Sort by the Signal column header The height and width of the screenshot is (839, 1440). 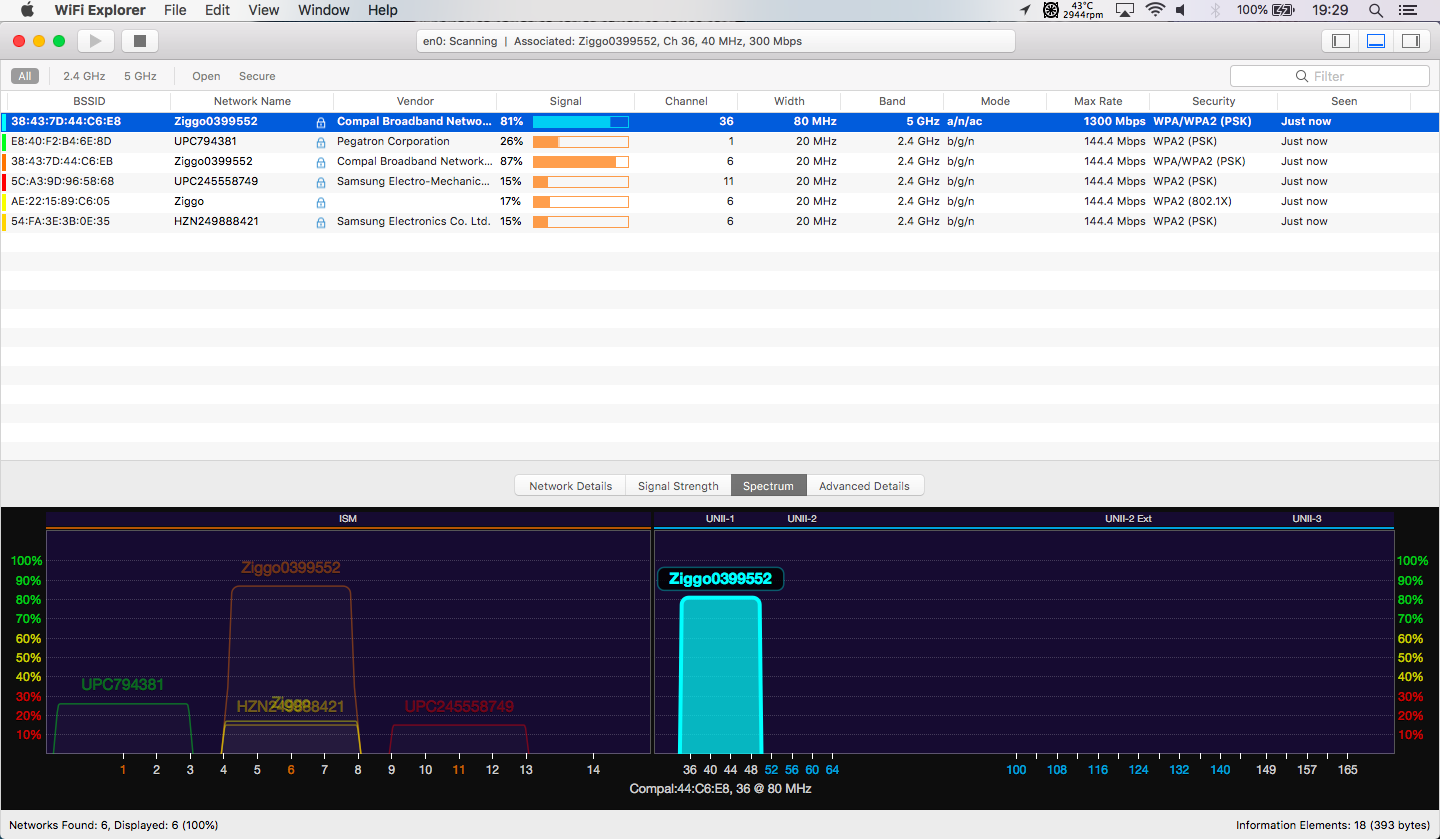566,101
